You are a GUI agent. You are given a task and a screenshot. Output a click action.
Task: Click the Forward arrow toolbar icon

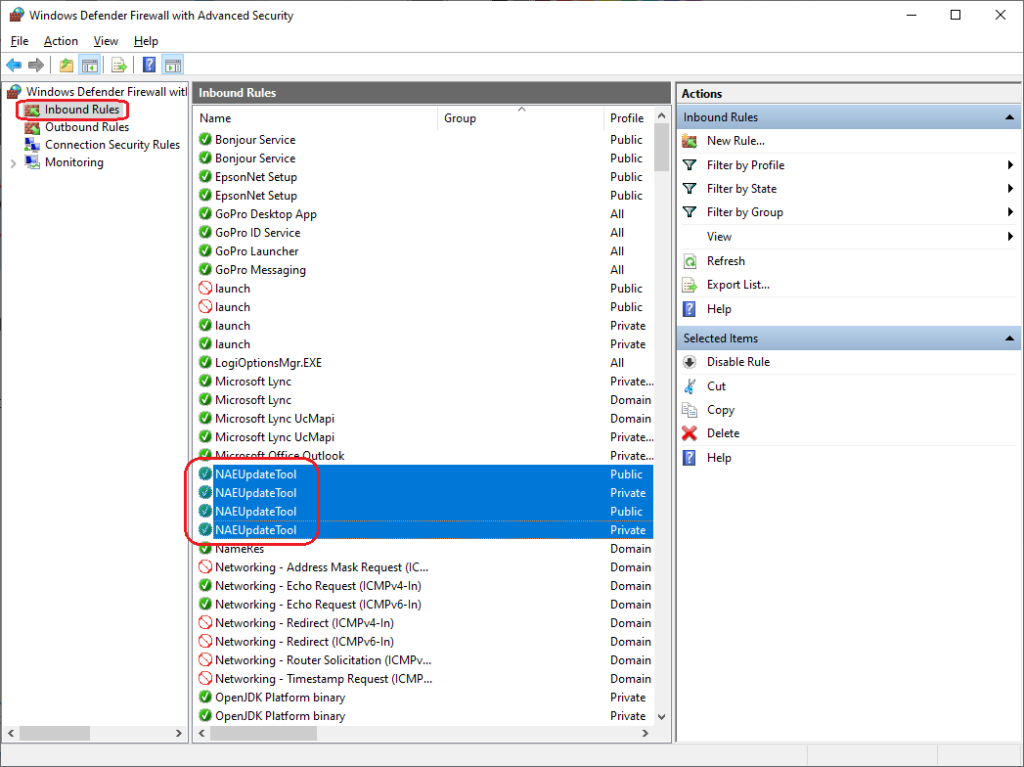[x=36, y=65]
